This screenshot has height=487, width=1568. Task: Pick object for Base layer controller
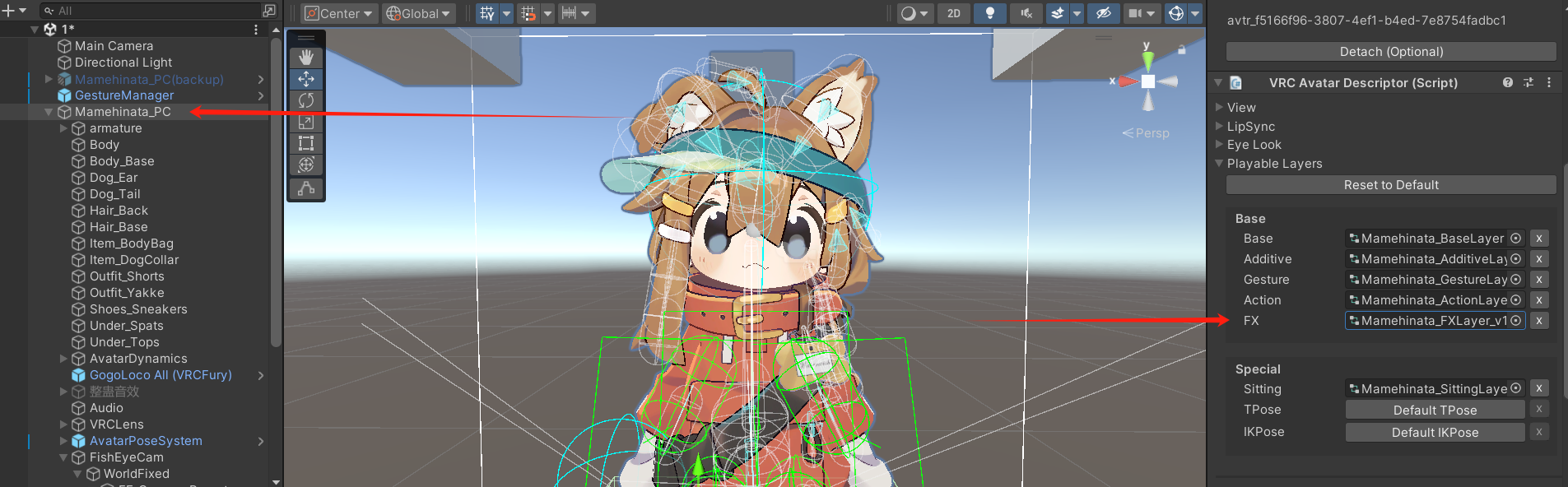pos(1515,239)
